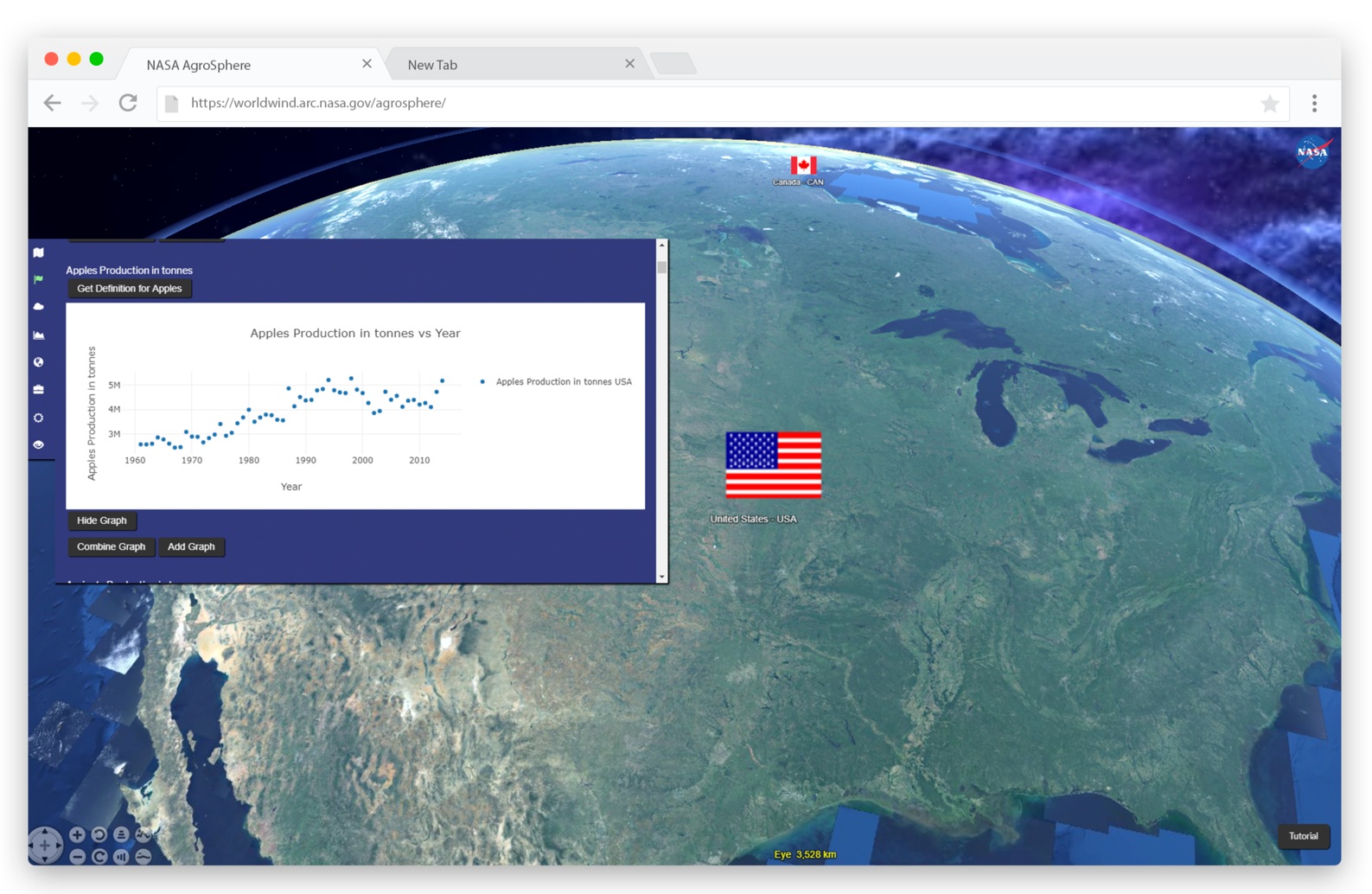Viewport: 1372px width, 894px height.
Task: Reload the AgroSphere page
Action: pos(128,102)
